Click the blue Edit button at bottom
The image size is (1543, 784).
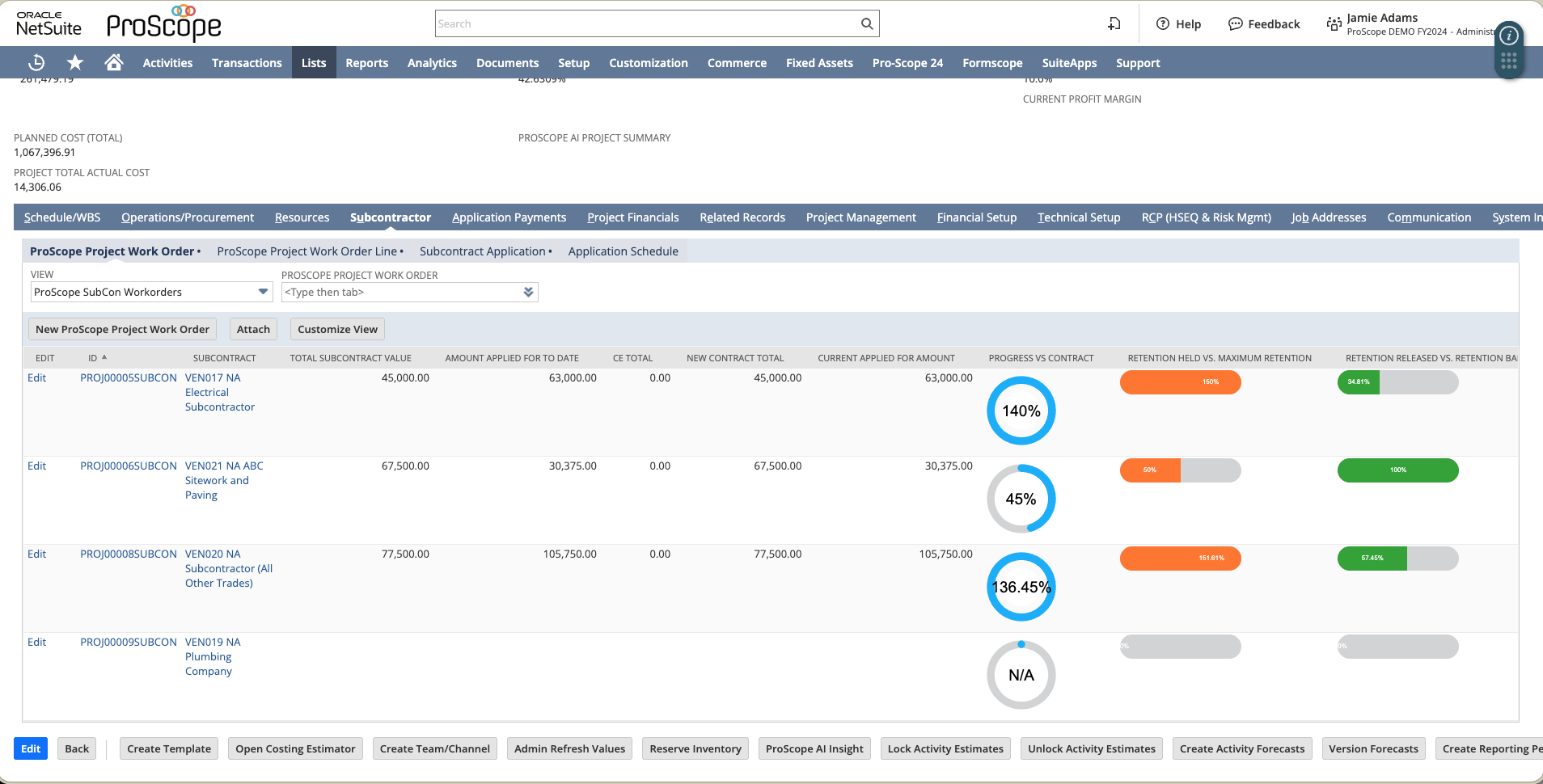[x=31, y=748]
